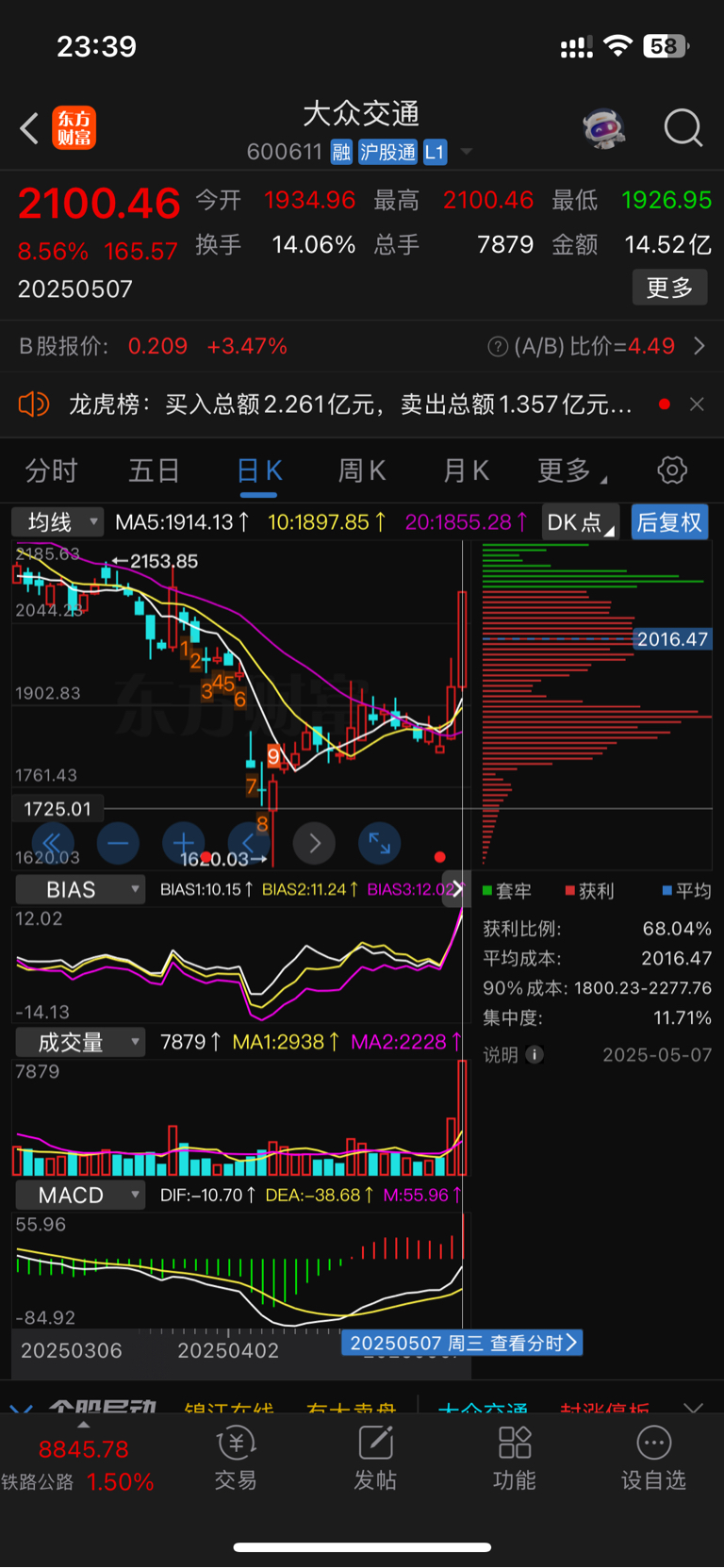Tap 集中度 11.71% value

click(x=683, y=1018)
